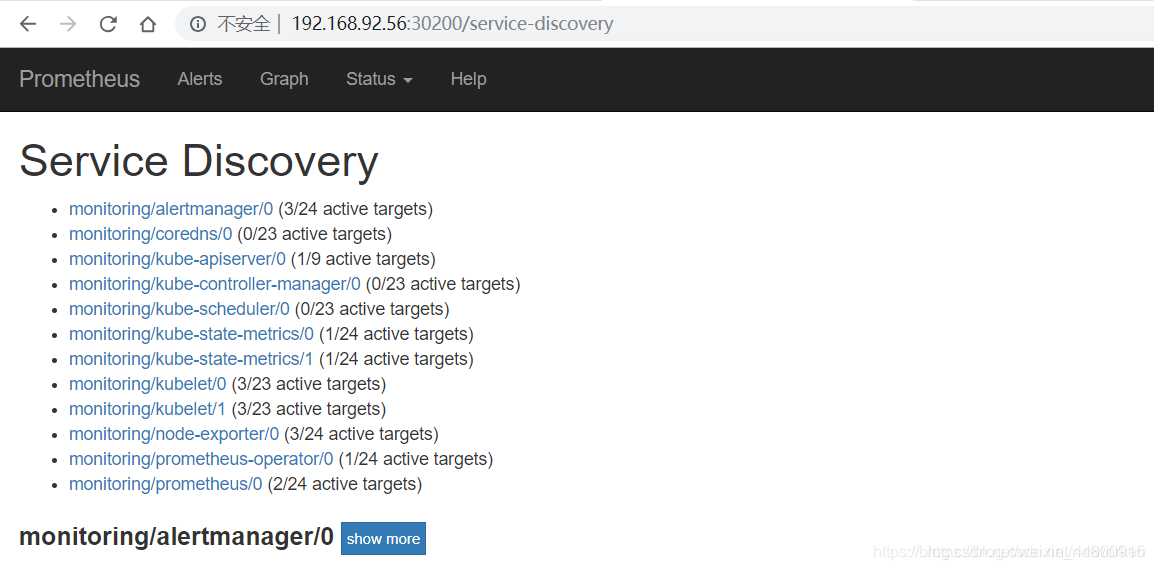Click "(3/24 active targets)" beside node-exporter/0

click(361, 434)
